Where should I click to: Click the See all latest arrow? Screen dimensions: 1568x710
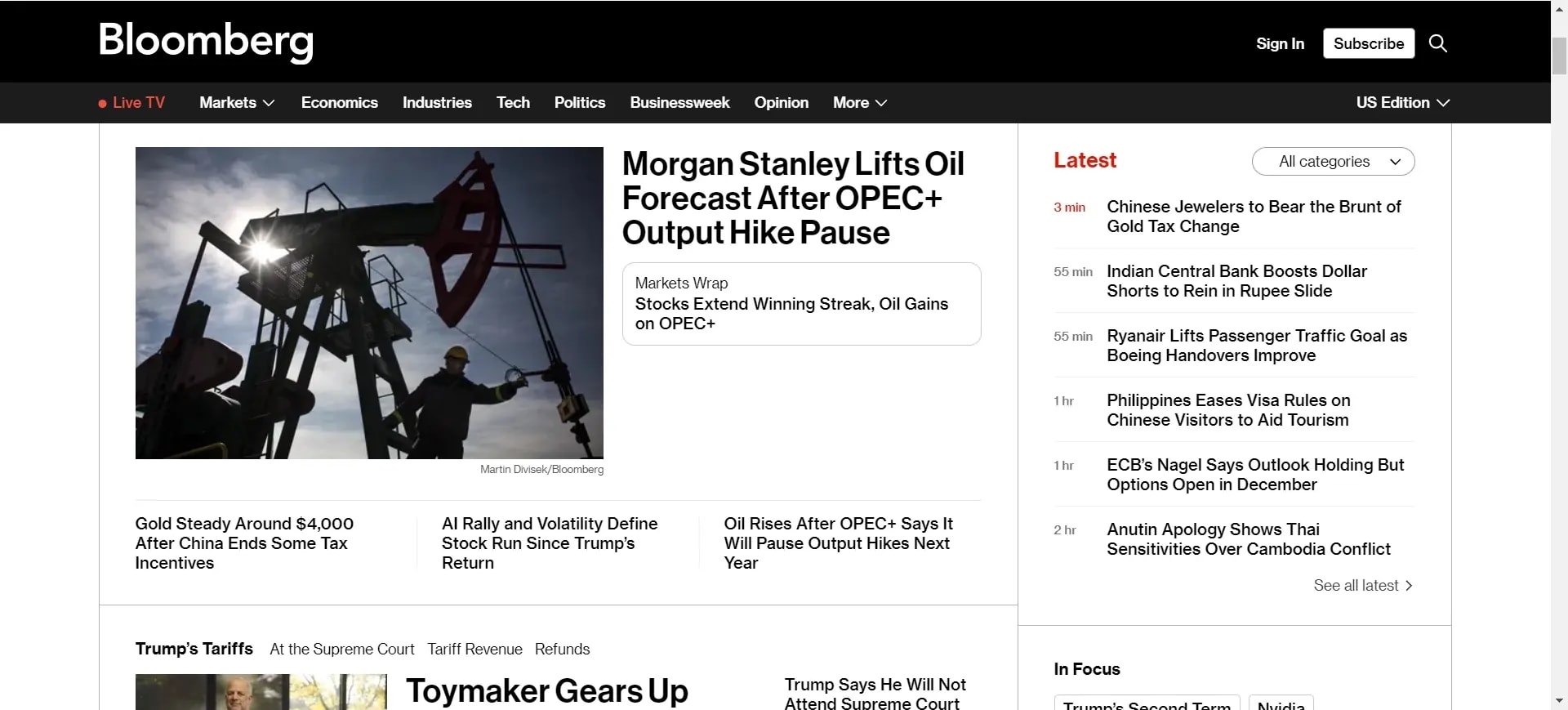pyautogui.click(x=1409, y=586)
